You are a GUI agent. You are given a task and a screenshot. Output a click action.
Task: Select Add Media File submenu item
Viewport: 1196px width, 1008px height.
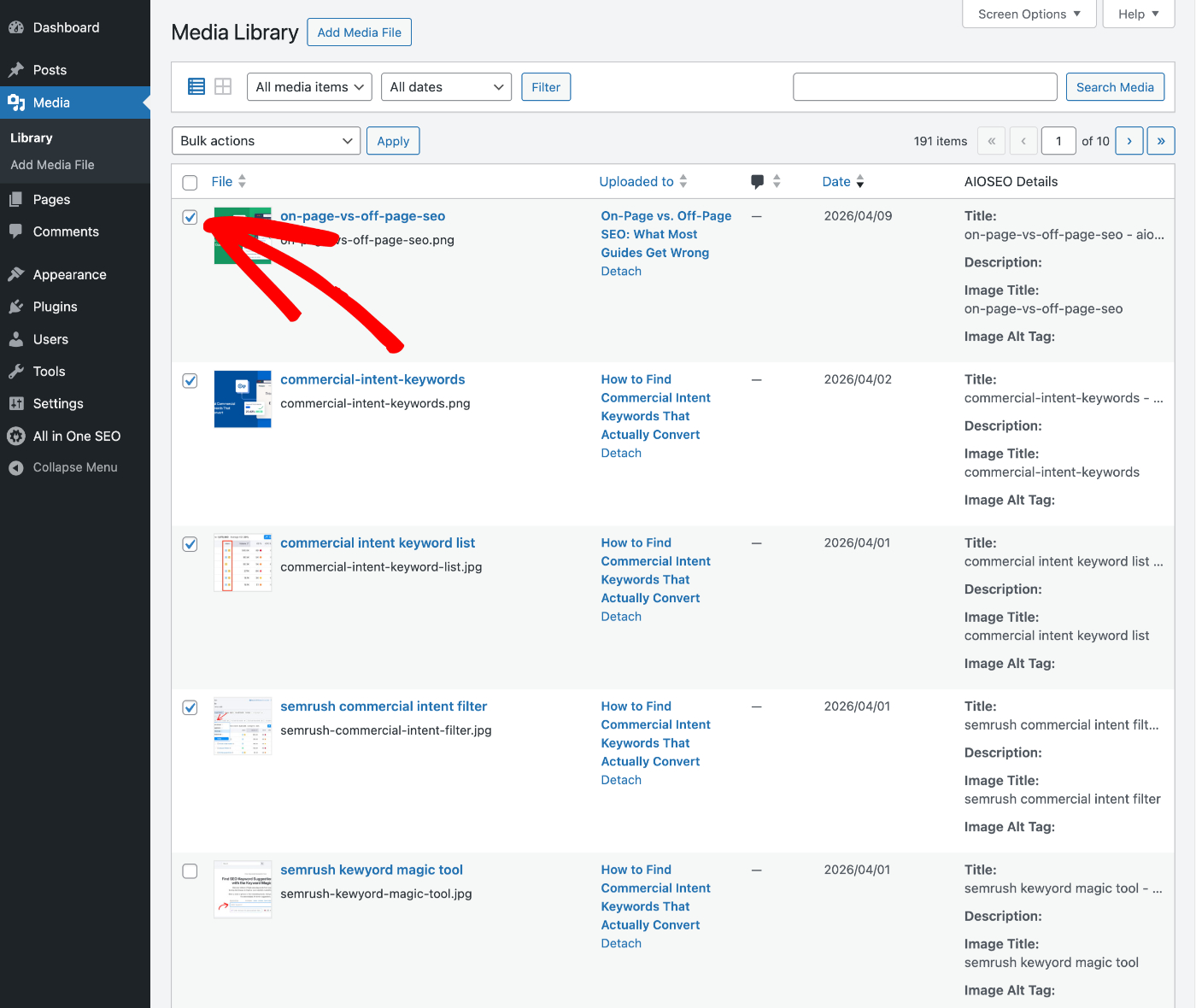52,165
